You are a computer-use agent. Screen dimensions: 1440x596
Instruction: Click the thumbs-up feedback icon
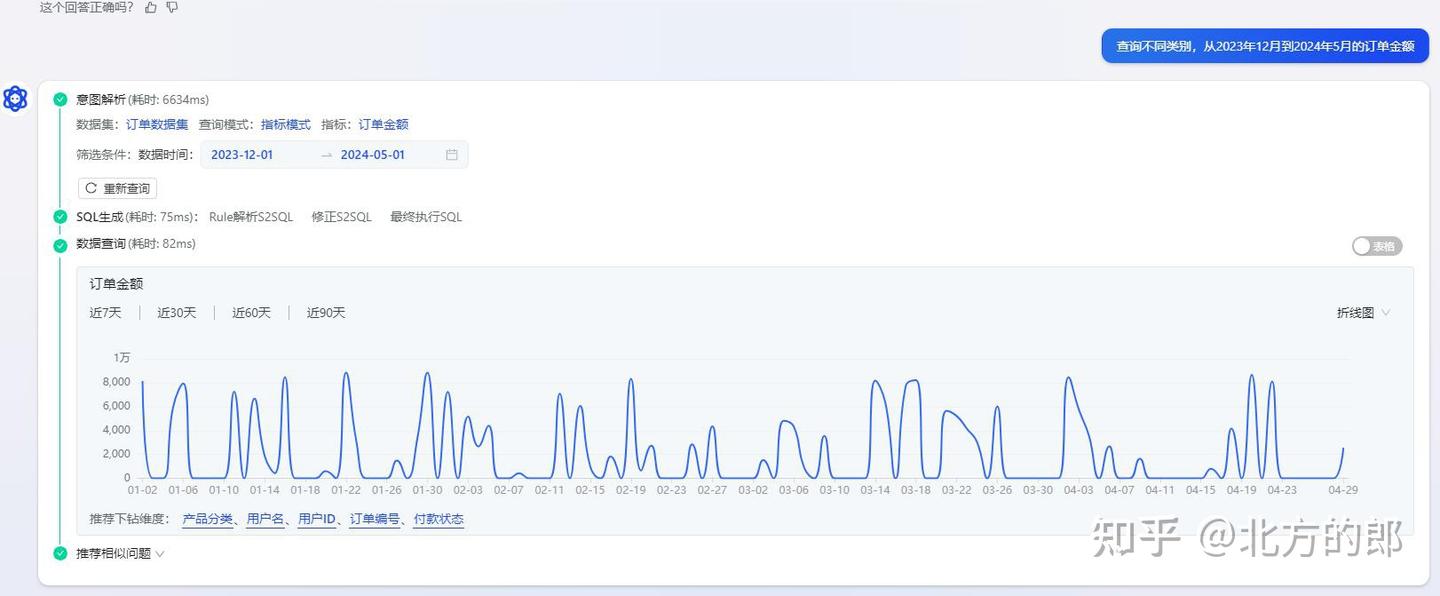(x=151, y=7)
